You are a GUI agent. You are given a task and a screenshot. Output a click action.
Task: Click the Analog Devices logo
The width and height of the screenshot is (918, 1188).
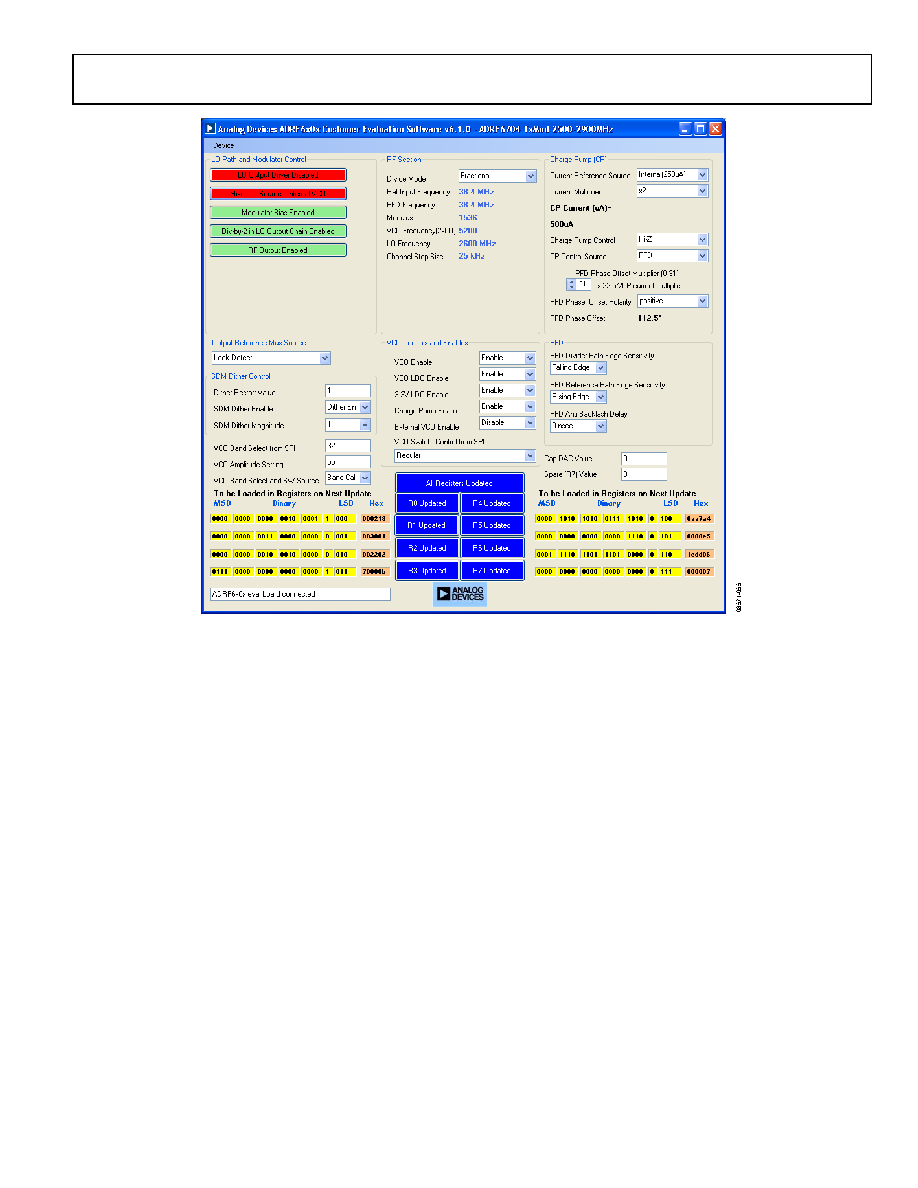460,595
